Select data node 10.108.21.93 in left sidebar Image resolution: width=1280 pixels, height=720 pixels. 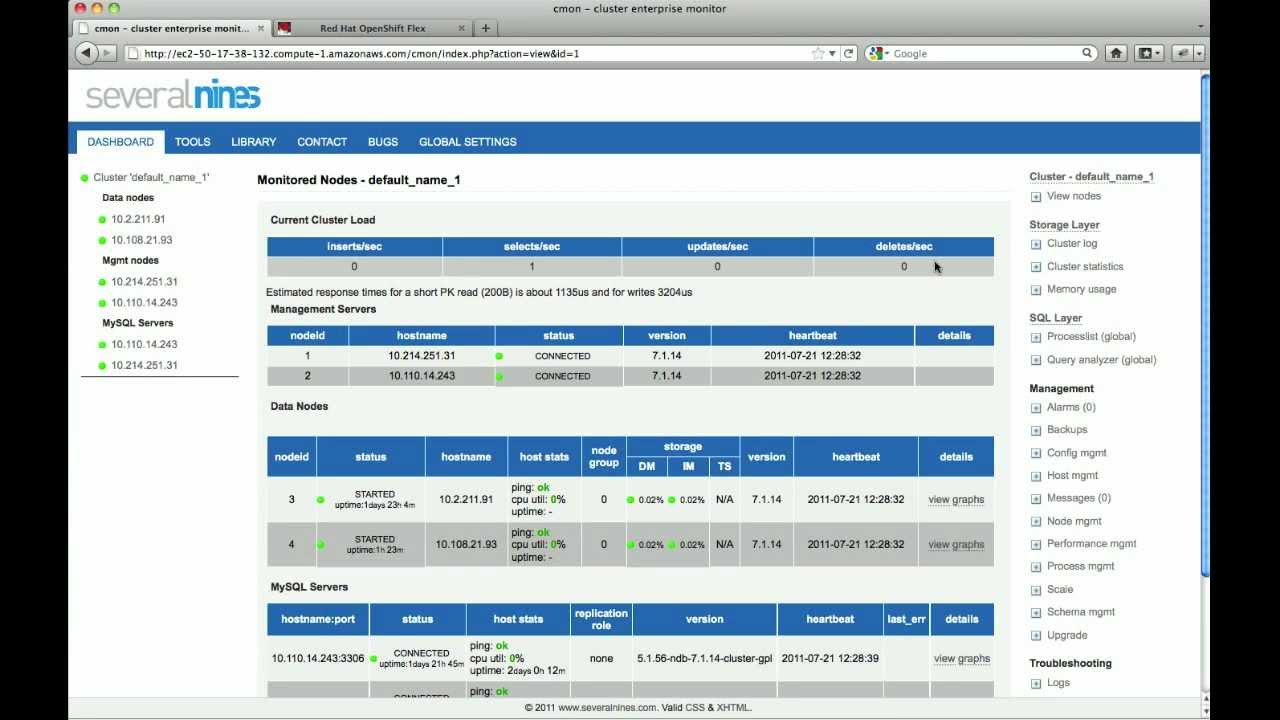click(x=142, y=240)
